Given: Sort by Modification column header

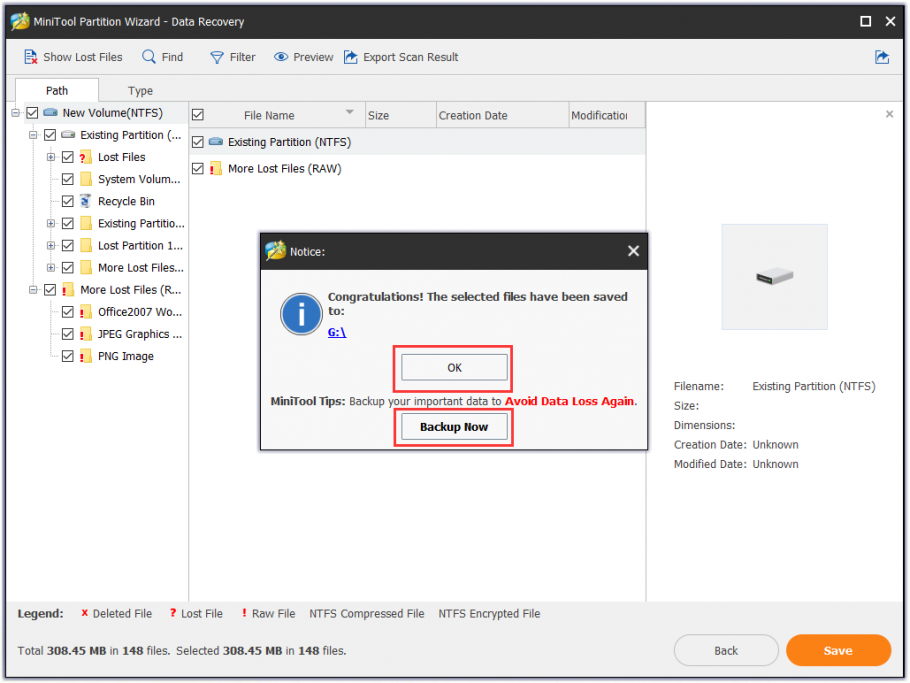Looking at the screenshot, I should (x=607, y=115).
